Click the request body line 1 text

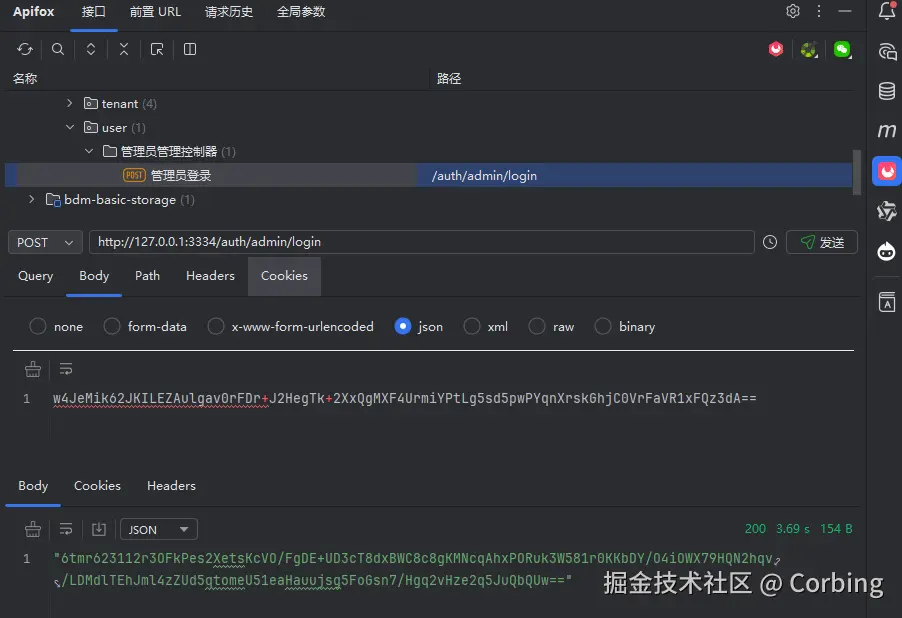404,398
